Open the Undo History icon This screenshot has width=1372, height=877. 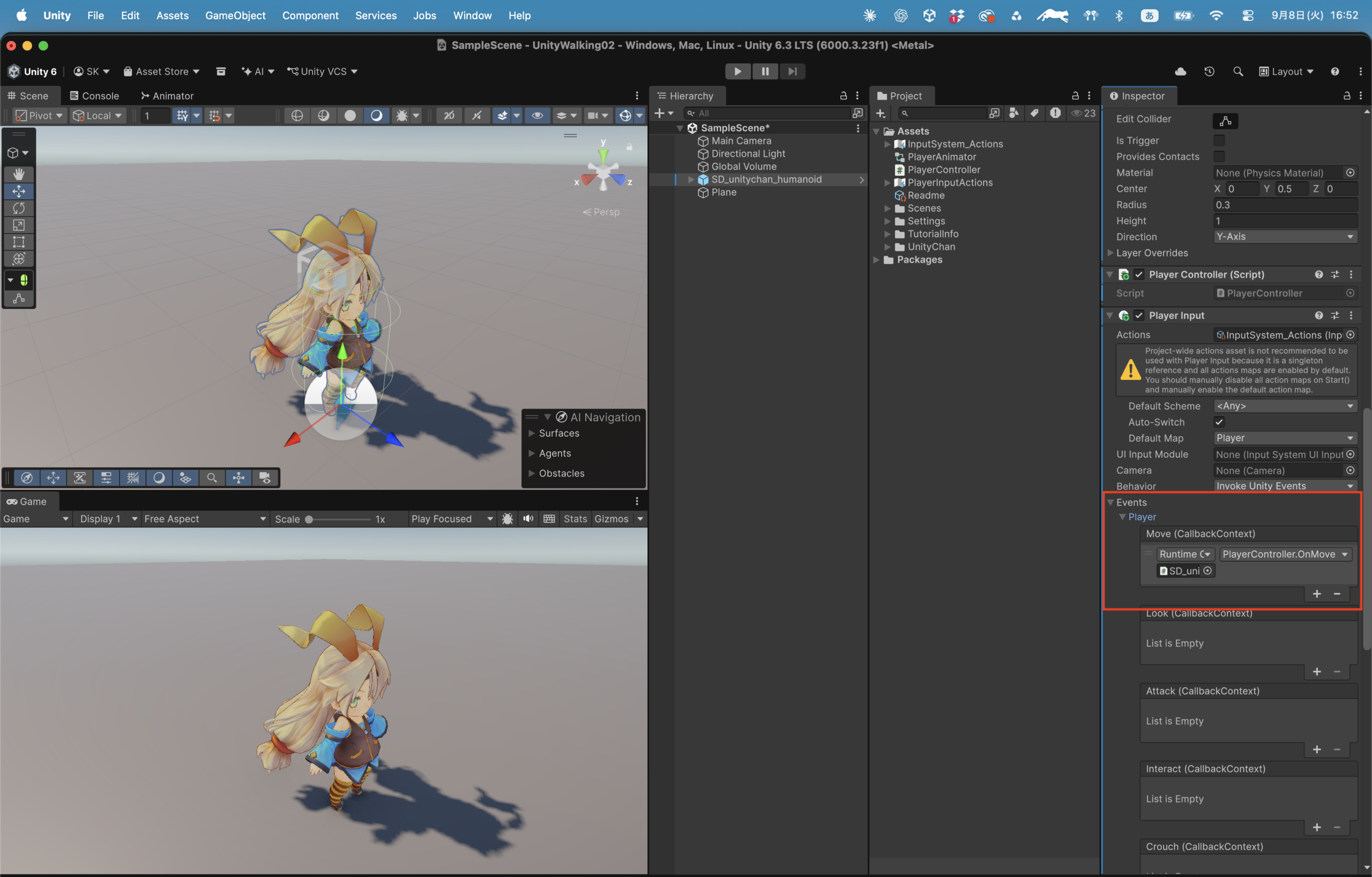pos(1209,71)
